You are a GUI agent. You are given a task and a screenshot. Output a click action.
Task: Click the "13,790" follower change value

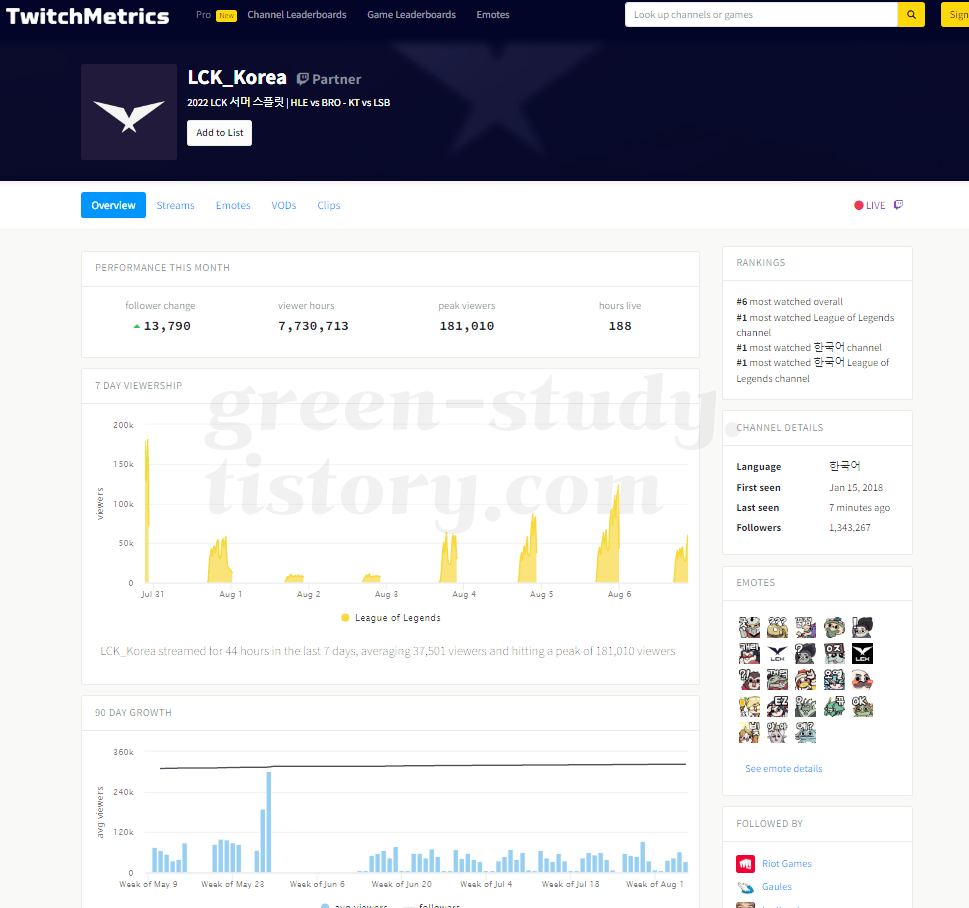point(167,326)
